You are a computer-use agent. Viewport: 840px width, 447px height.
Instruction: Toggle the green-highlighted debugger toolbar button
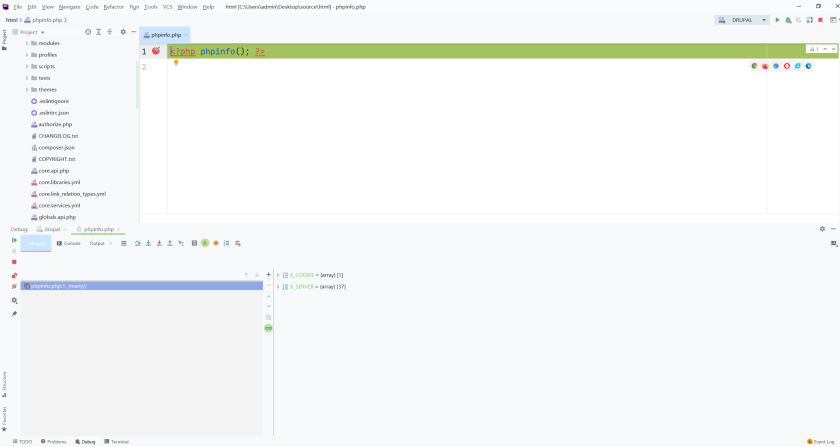click(205, 243)
